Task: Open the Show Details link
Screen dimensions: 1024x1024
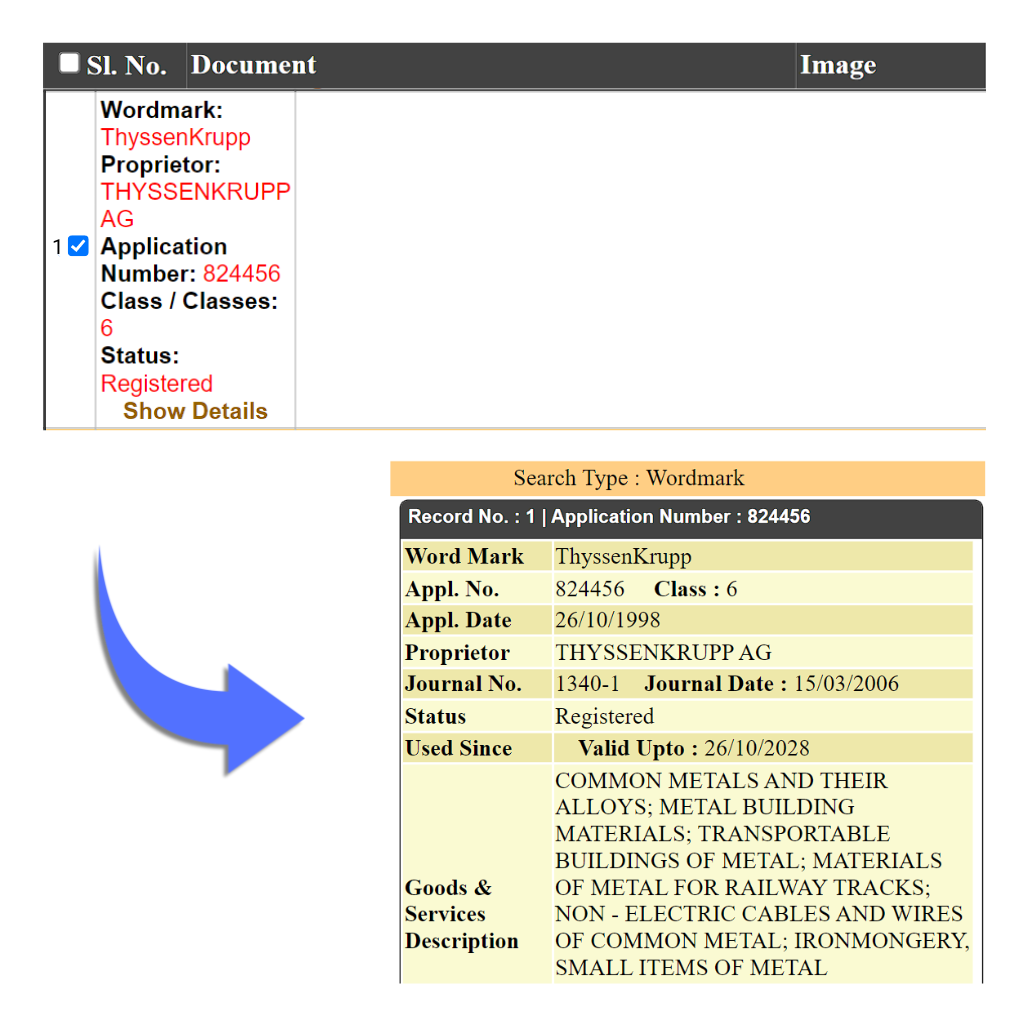Action: point(195,411)
